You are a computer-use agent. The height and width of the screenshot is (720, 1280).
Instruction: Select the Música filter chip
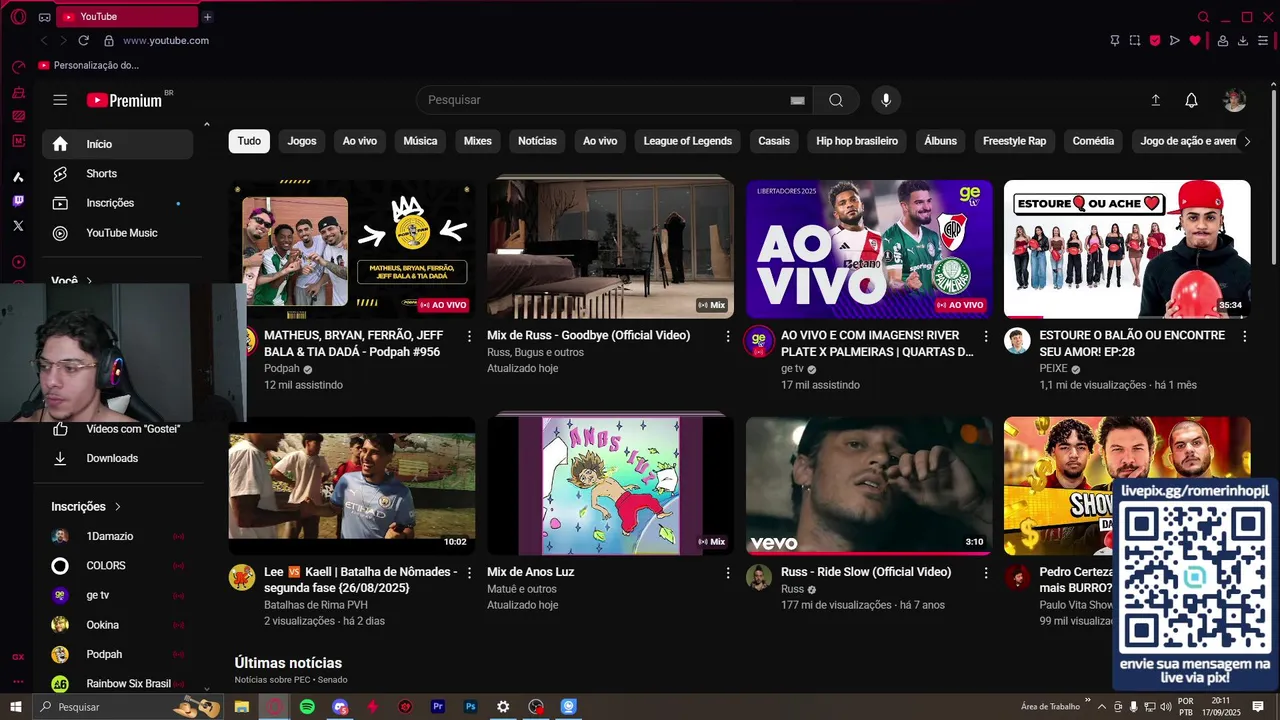(x=420, y=141)
